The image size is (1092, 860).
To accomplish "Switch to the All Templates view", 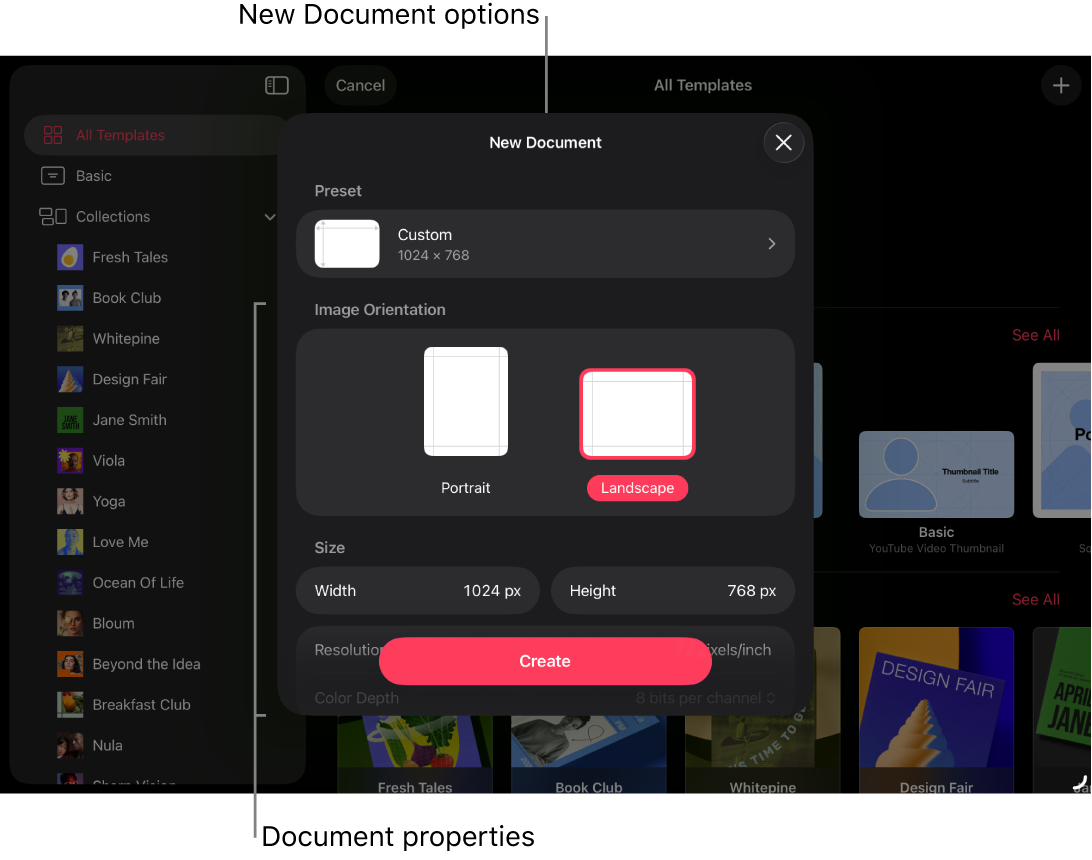I will point(120,135).
